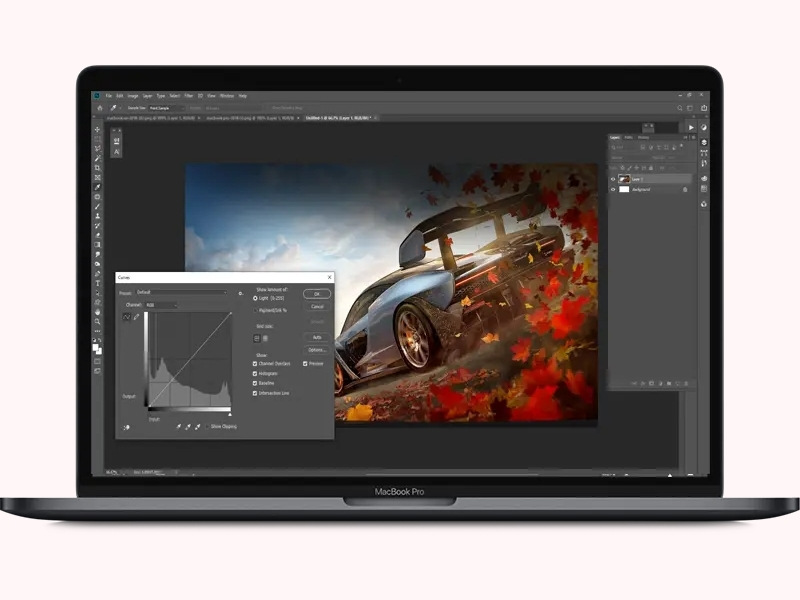
Task: Select the Clone Stamp tool
Action: point(97,216)
